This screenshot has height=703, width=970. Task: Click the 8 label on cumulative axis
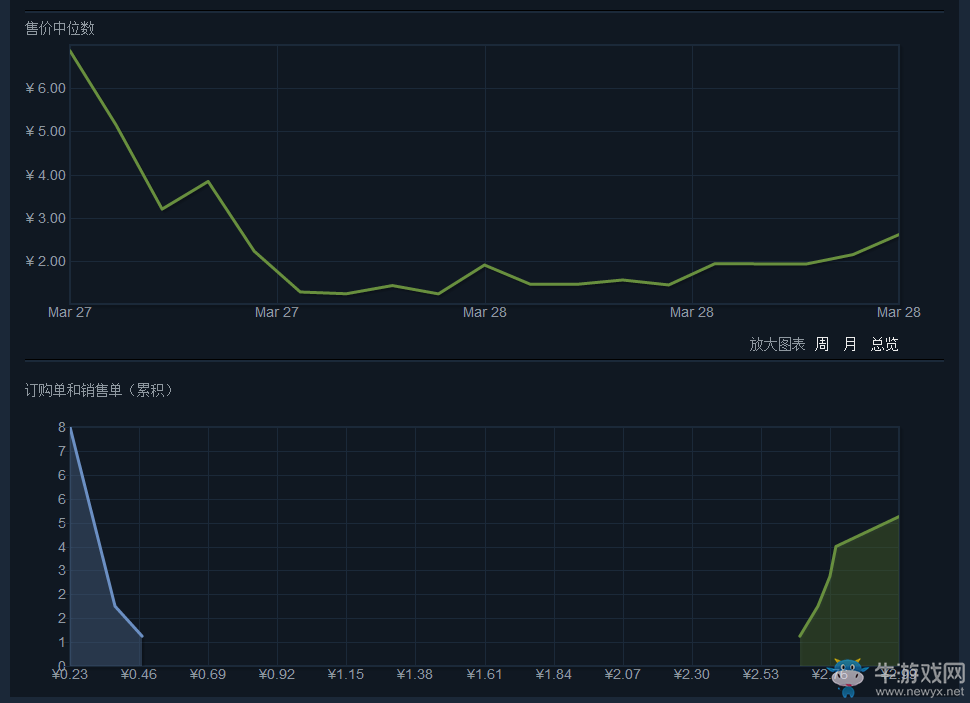(61, 427)
